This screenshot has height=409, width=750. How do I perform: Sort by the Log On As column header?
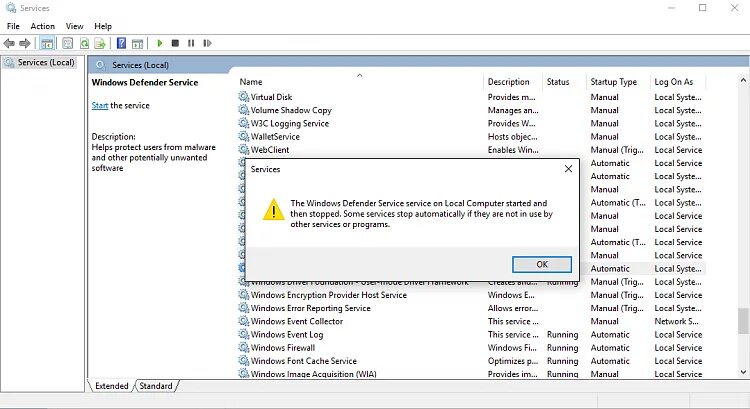click(x=679, y=82)
